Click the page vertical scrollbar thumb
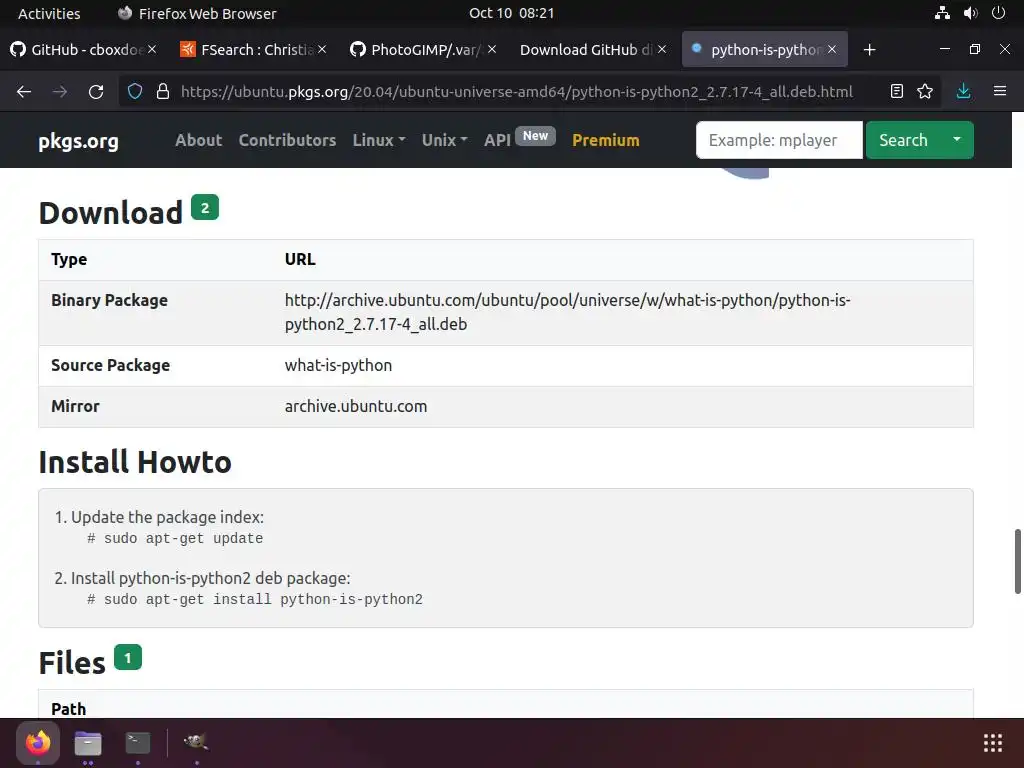This screenshot has width=1024, height=768. pyautogui.click(x=1017, y=562)
